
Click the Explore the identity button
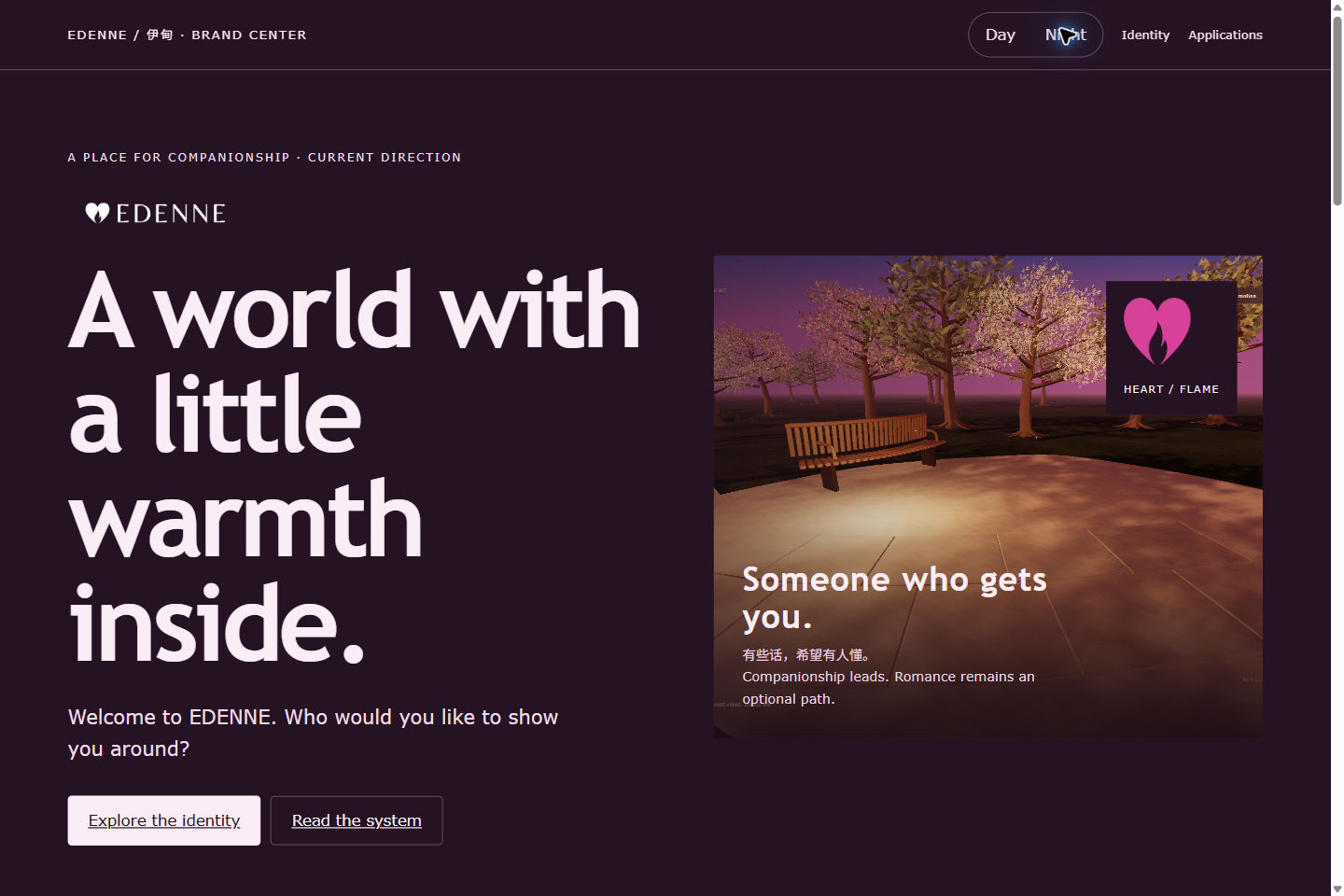[164, 820]
